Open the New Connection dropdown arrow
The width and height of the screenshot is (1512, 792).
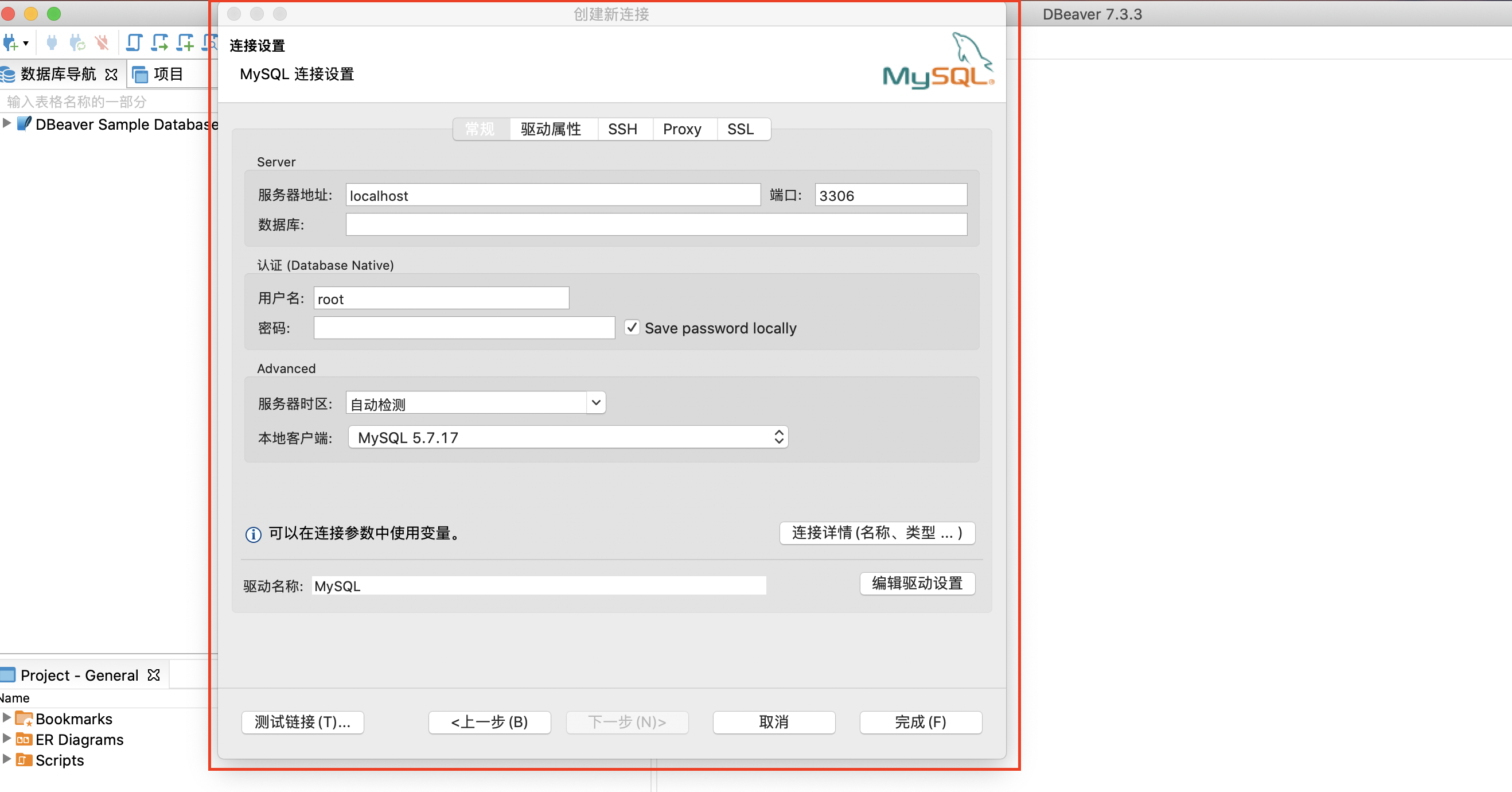(26, 43)
